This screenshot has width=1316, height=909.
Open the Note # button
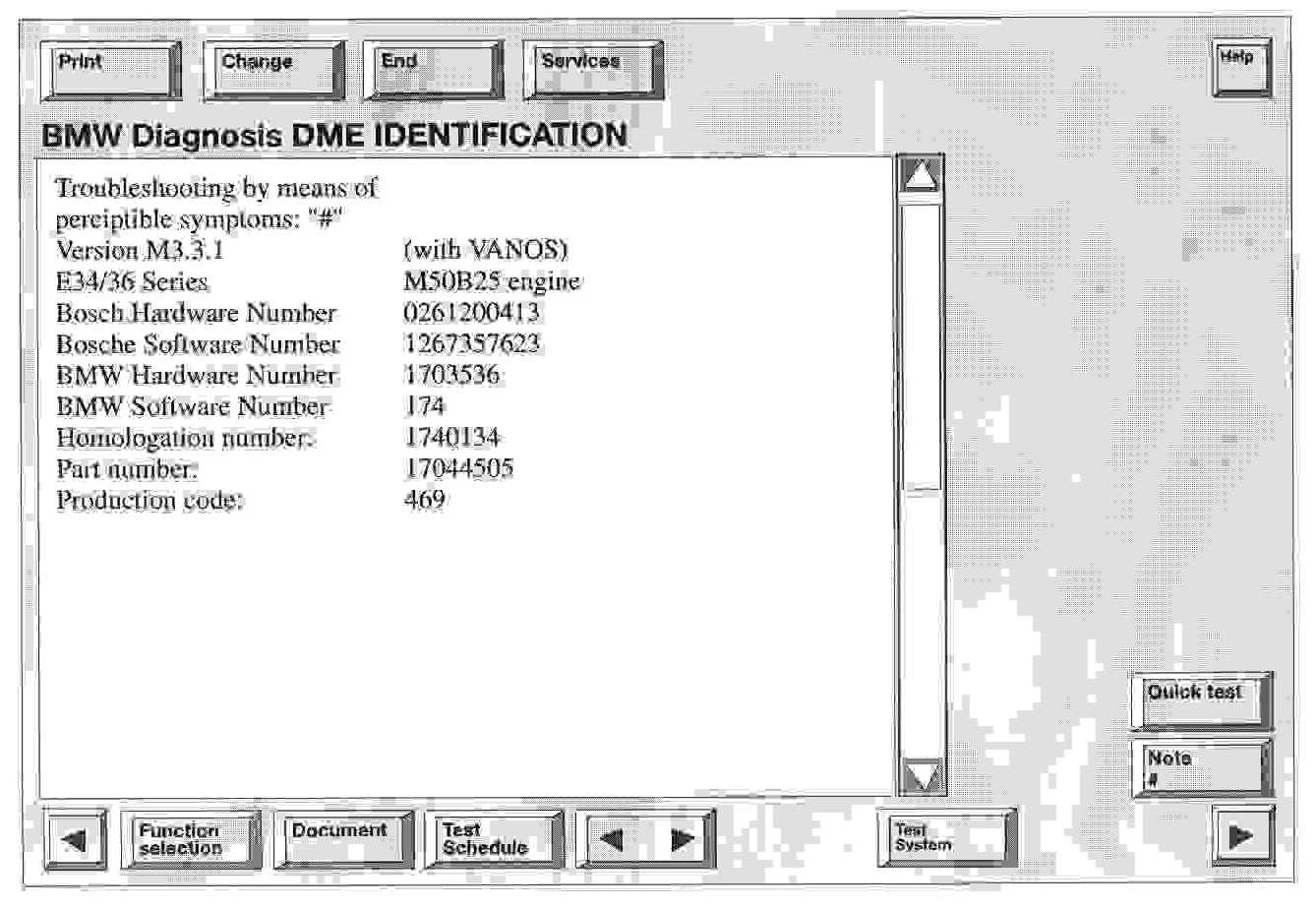(x=1200, y=767)
